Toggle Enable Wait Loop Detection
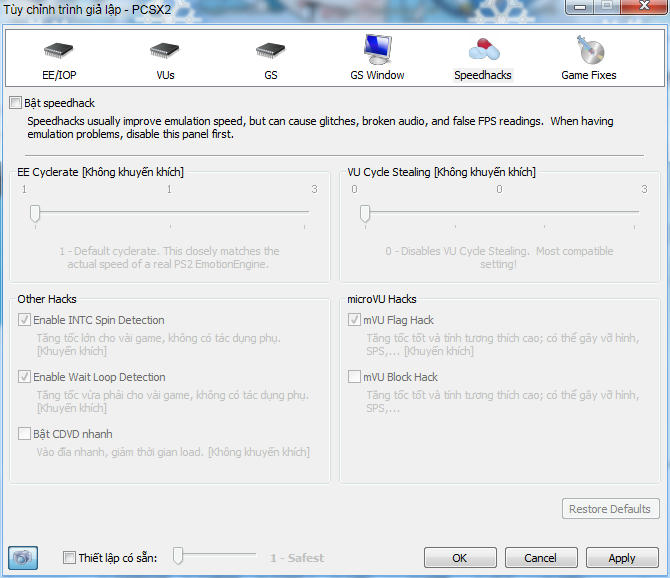This screenshot has width=670, height=578. coord(25,378)
